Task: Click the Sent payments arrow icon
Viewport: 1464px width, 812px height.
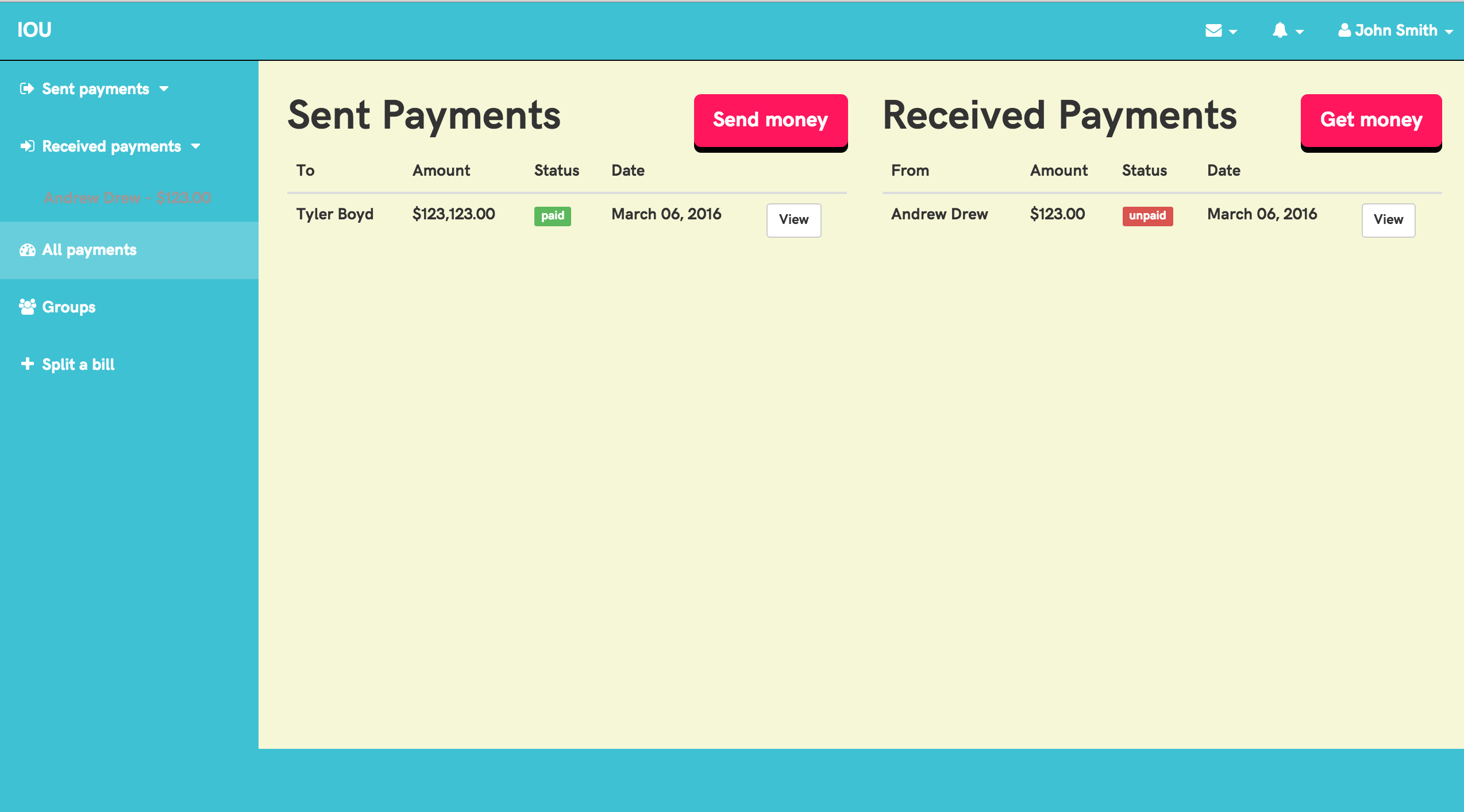Action: pos(27,88)
